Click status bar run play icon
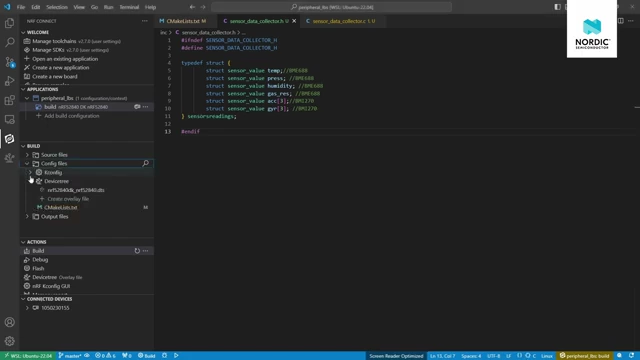Image resolution: width=640 pixels, height=360 pixels. 176,356
